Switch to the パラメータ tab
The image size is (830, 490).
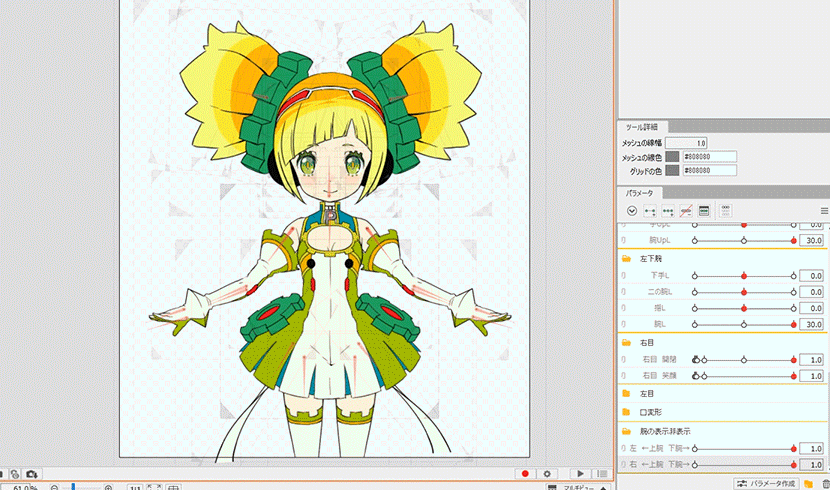click(x=639, y=192)
